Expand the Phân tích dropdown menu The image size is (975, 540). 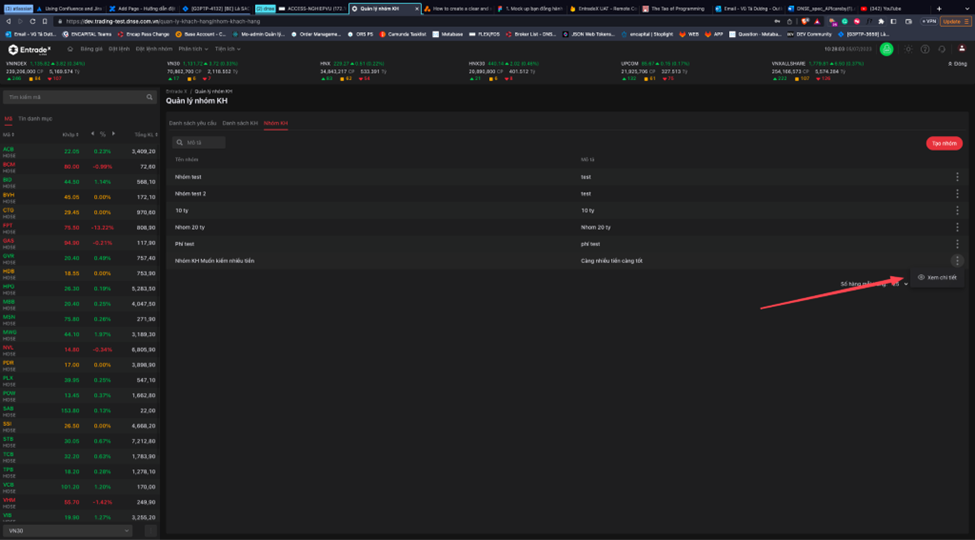pyautogui.click(x=193, y=49)
